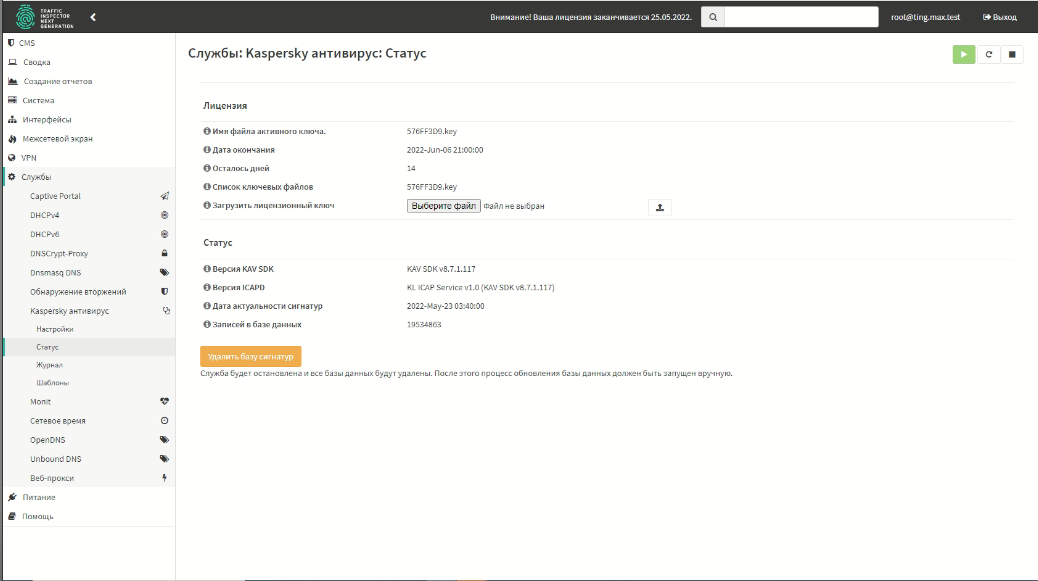
Task: Click the globe icon beside DHCPv6
Action: [164, 234]
